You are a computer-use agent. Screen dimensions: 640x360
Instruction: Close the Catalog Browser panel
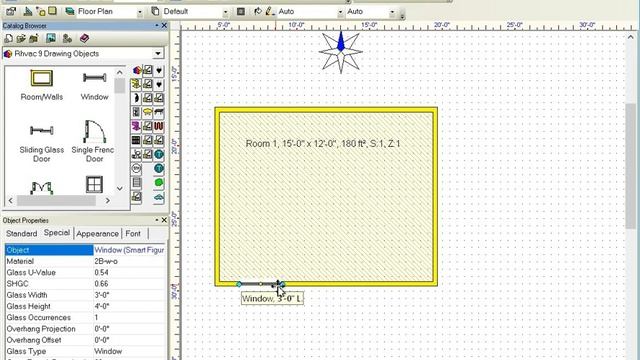[164, 25]
